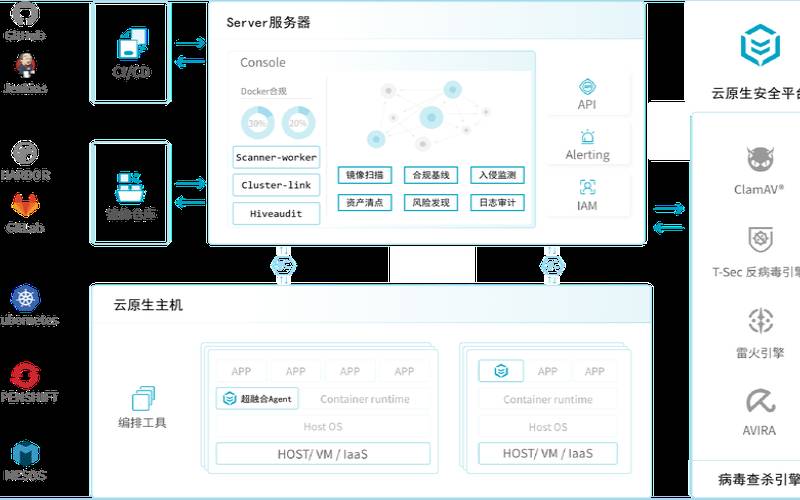The height and width of the screenshot is (500, 800).
Task: Select the T-Sec 反病毒引擎 shield icon
Action: [761, 241]
